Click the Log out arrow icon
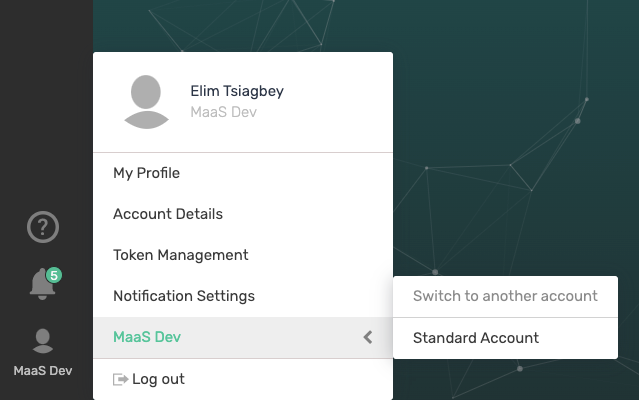Screen dimensions: 639x400 [121, 380]
